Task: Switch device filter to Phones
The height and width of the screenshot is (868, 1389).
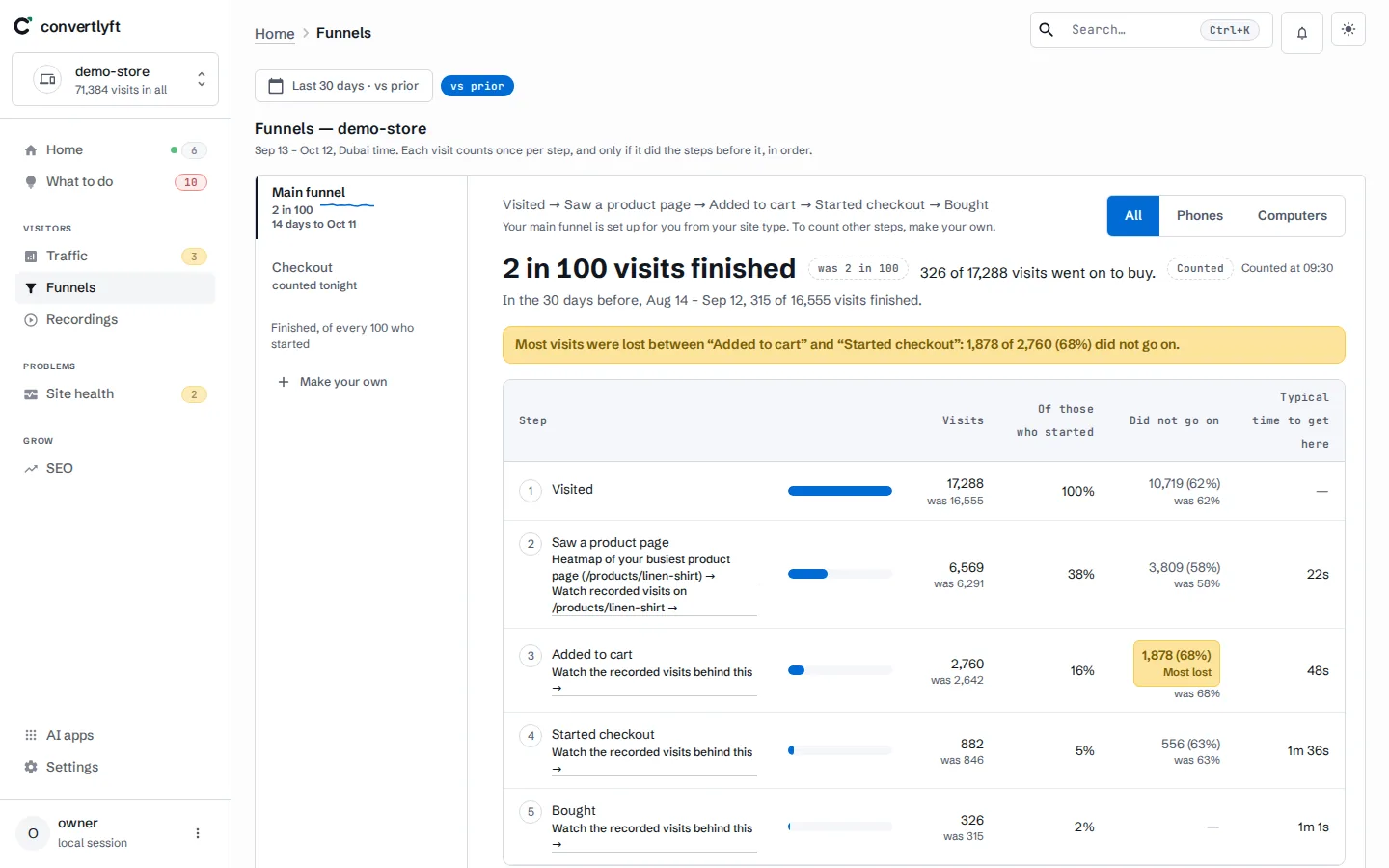Action: (x=1200, y=216)
